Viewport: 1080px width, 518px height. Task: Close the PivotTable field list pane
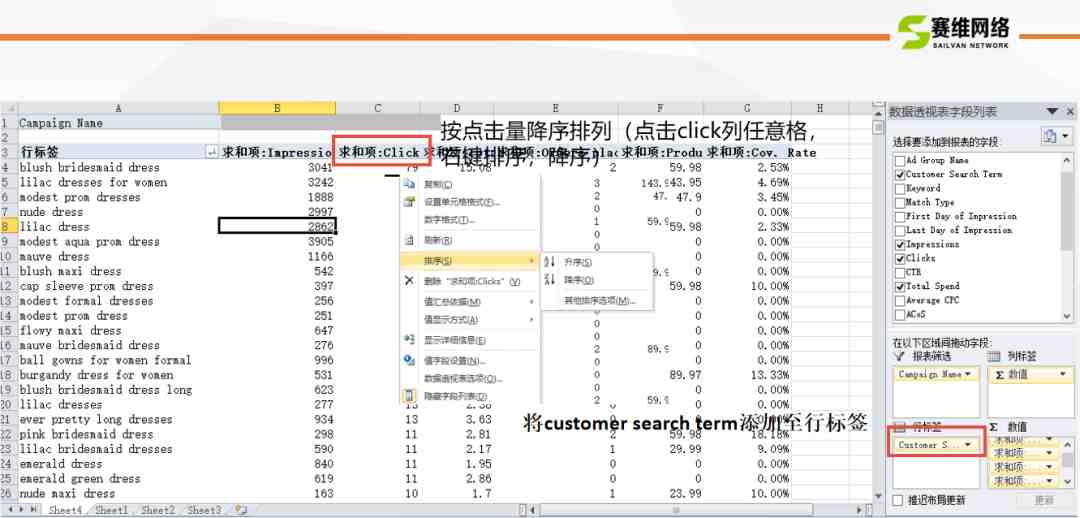click(1070, 112)
